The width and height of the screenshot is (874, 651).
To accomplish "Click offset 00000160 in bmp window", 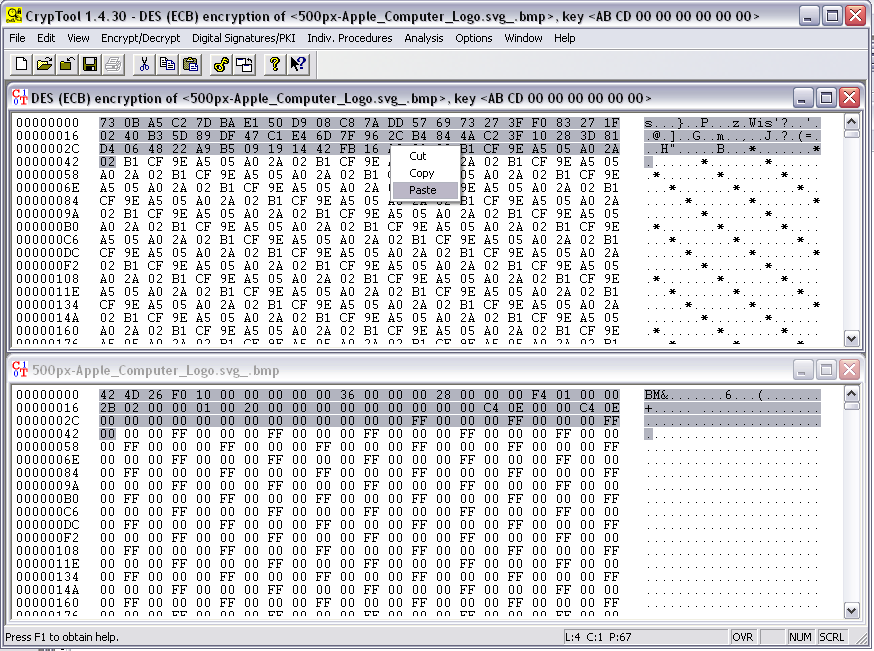I will coord(47,603).
